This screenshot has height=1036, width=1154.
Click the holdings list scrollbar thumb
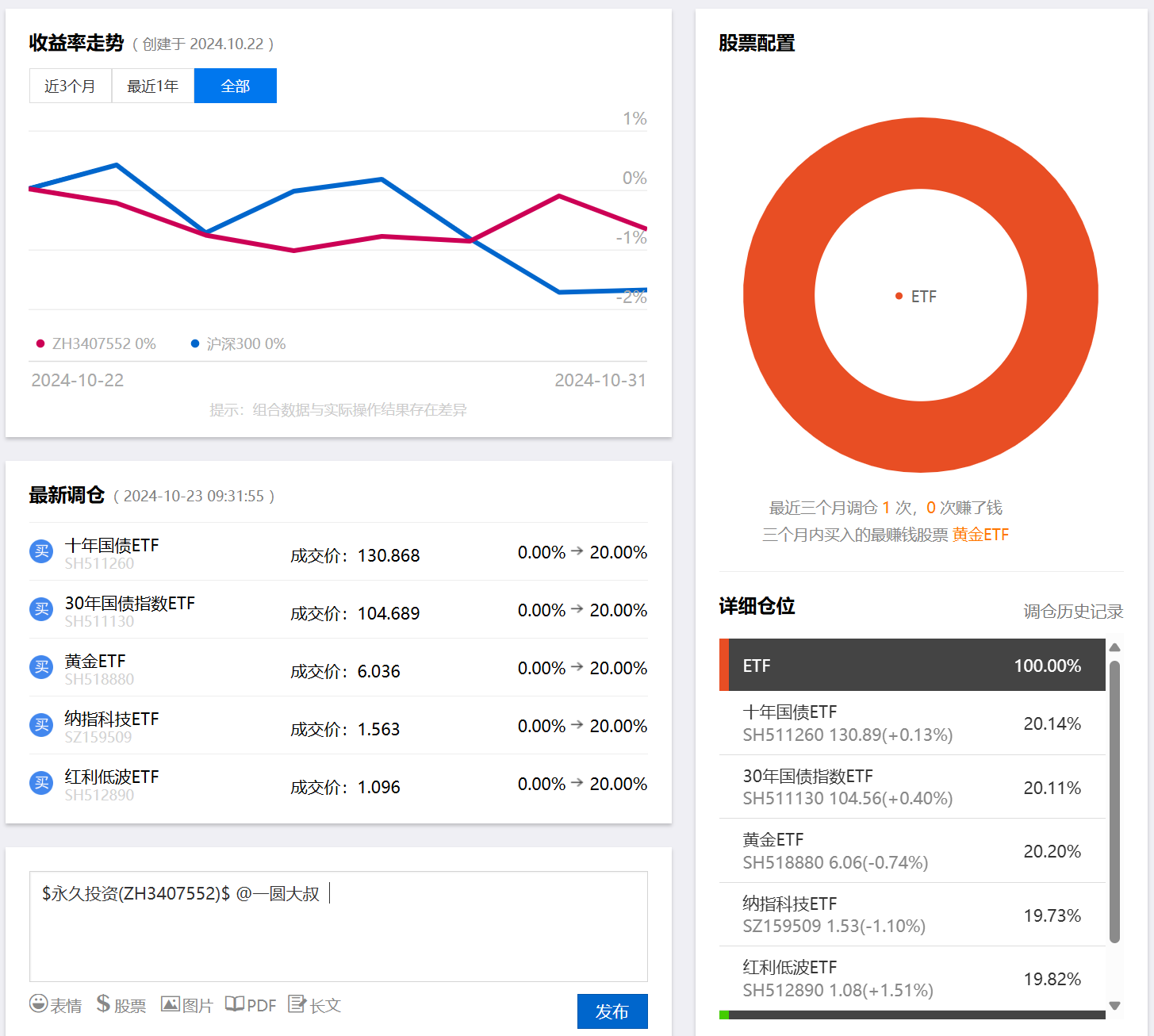tap(1114, 801)
